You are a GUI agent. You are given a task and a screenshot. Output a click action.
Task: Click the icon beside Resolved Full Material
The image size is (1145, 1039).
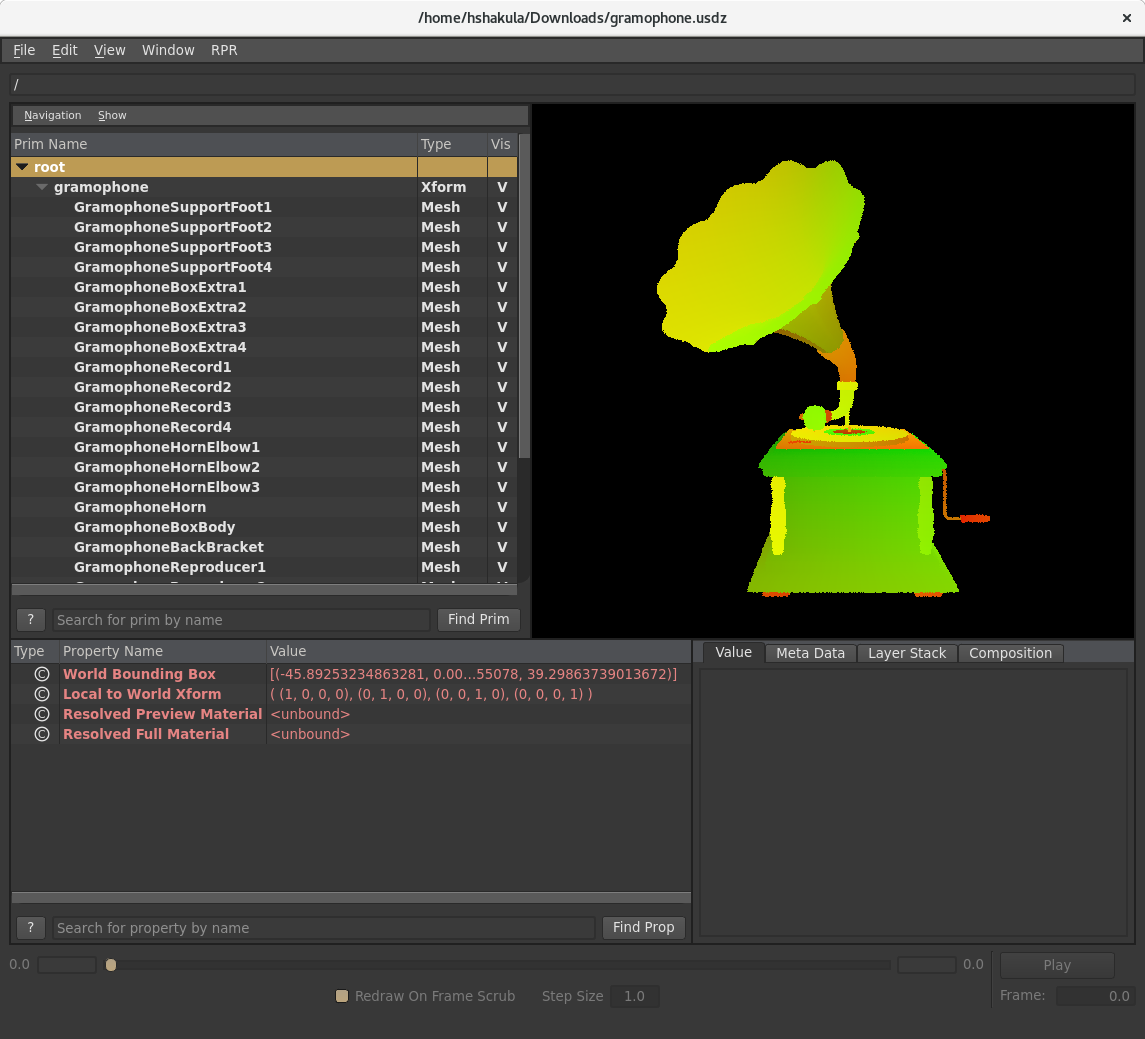click(x=42, y=735)
